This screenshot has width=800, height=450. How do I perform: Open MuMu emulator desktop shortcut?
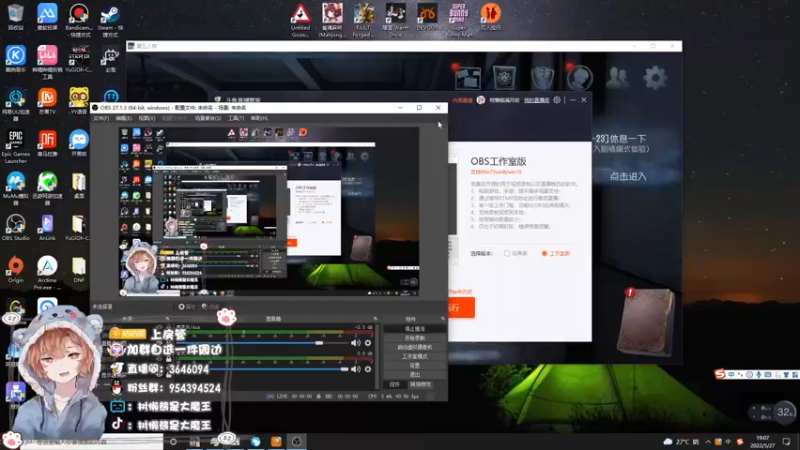coord(16,188)
